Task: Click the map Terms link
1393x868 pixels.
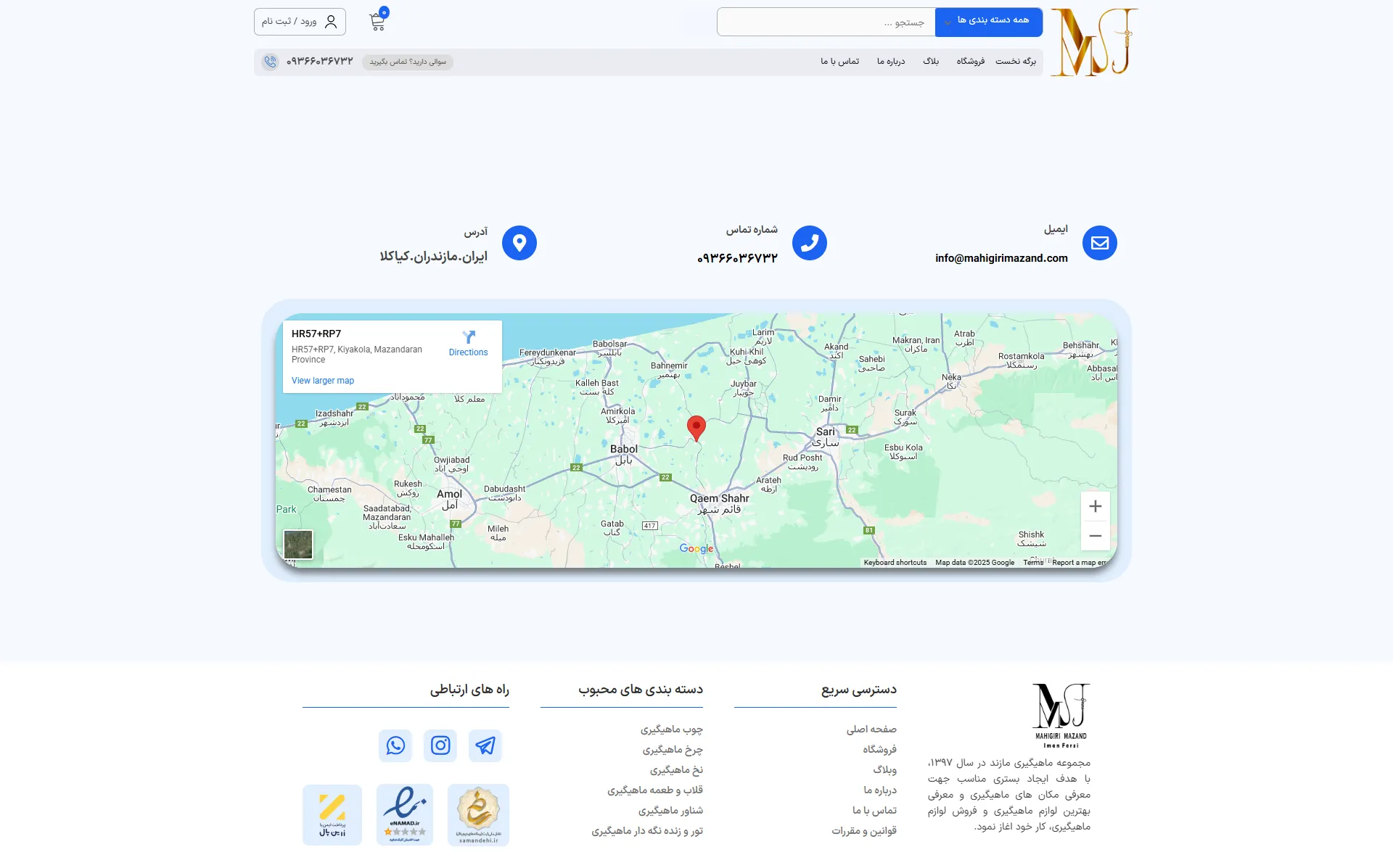Action: [x=1032, y=563]
